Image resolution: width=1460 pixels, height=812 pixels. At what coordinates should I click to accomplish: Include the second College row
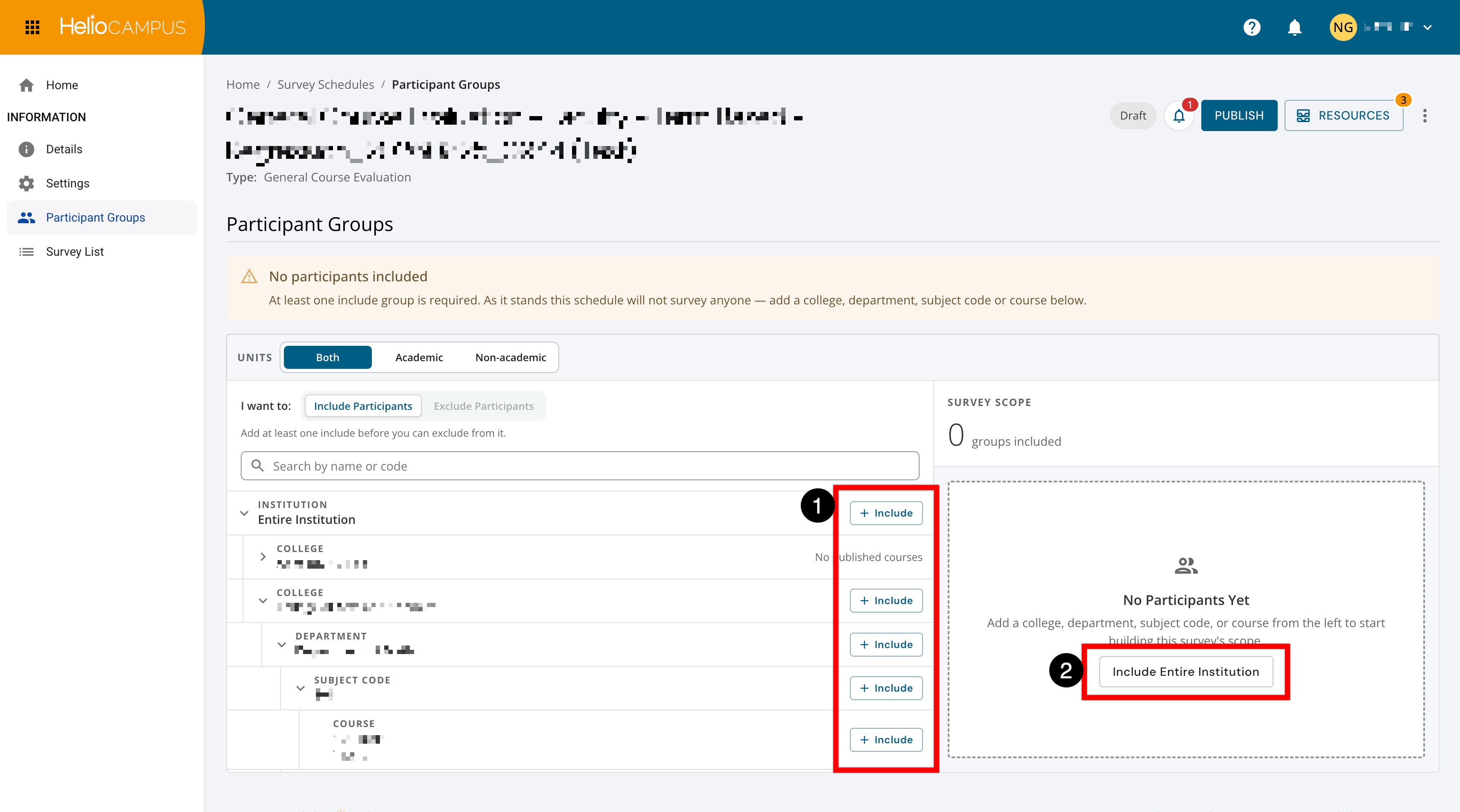pyautogui.click(x=886, y=601)
